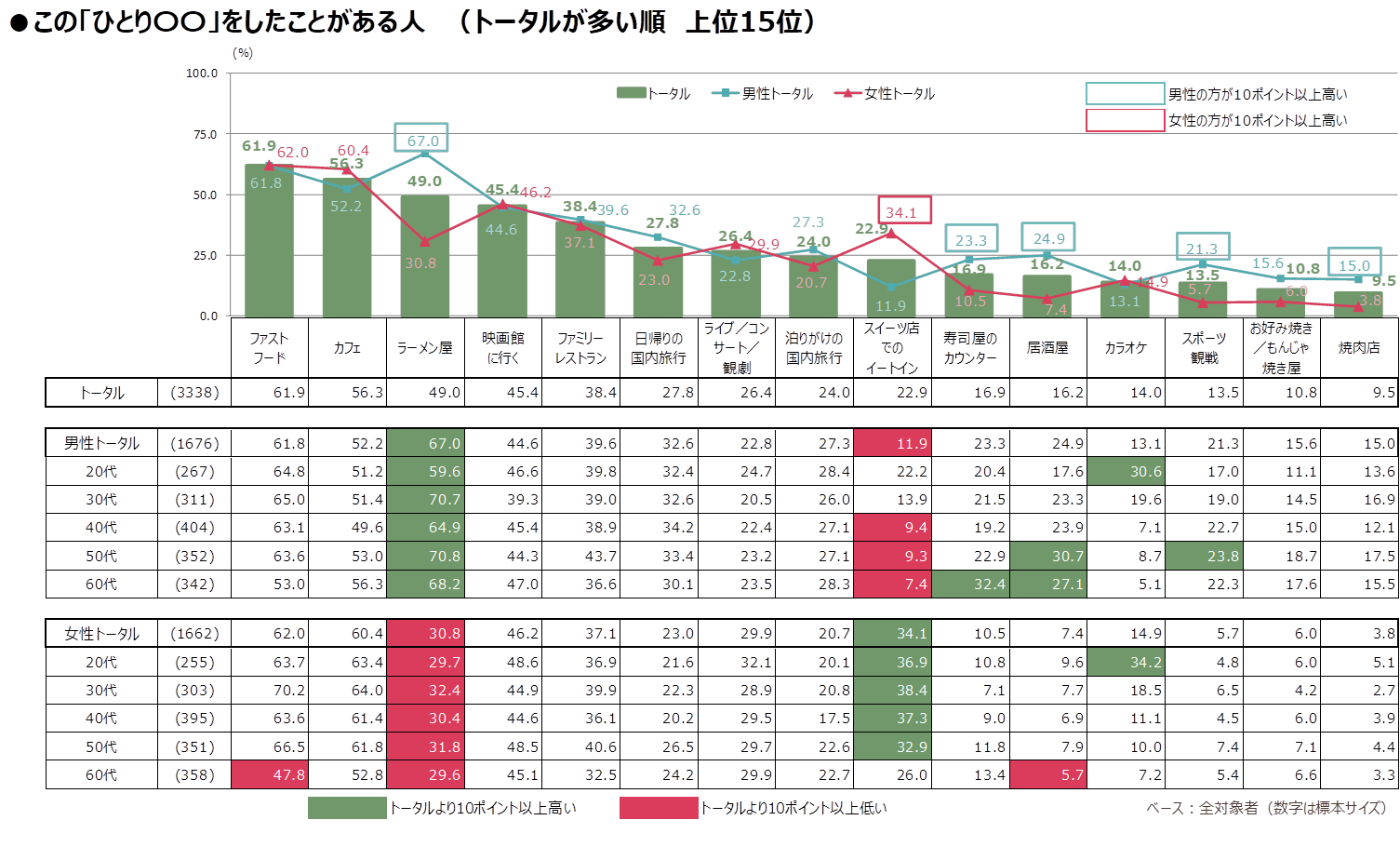Screen dimensions: 1400x847
Task: Click the red outlined box beside 女性の方が10ポイント以上高い
Action: [1125, 120]
